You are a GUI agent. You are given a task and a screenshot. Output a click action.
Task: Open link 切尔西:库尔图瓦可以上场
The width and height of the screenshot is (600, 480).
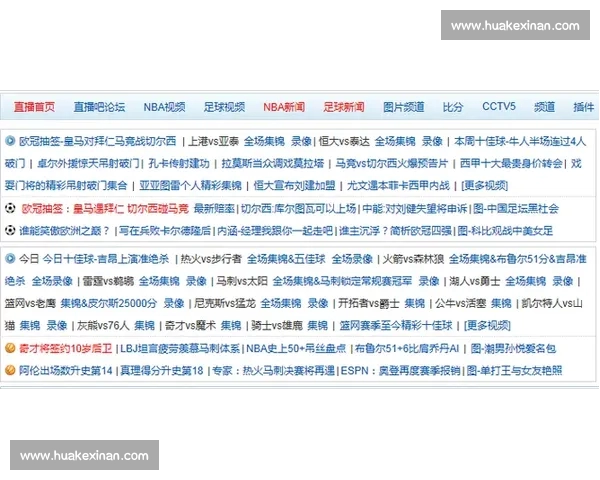pyautogui.click(x=298, y=209)
